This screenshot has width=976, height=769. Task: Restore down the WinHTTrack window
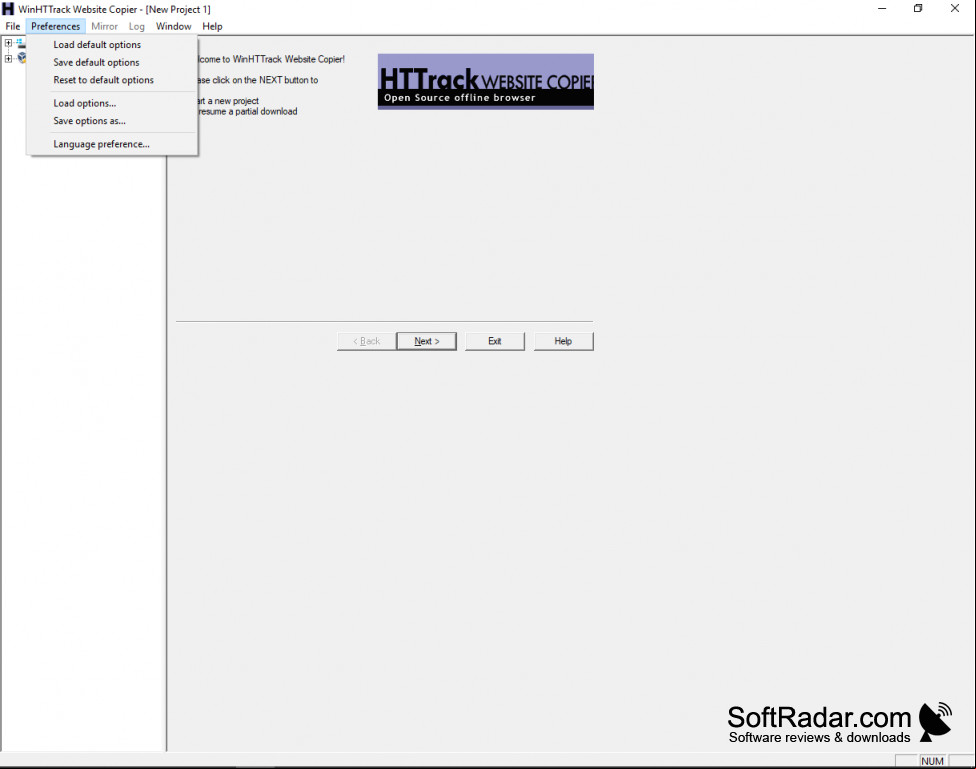pos(918,9)
